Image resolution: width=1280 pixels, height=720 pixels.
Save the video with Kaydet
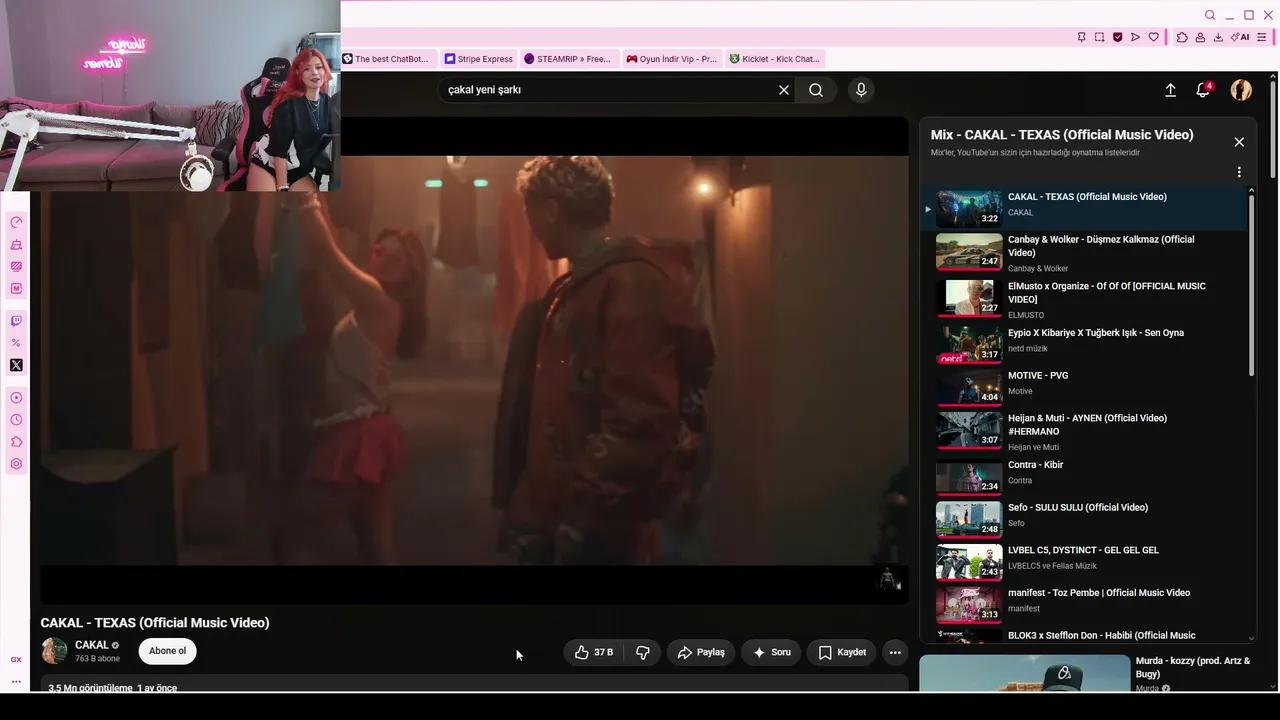(x=842, y=652)
